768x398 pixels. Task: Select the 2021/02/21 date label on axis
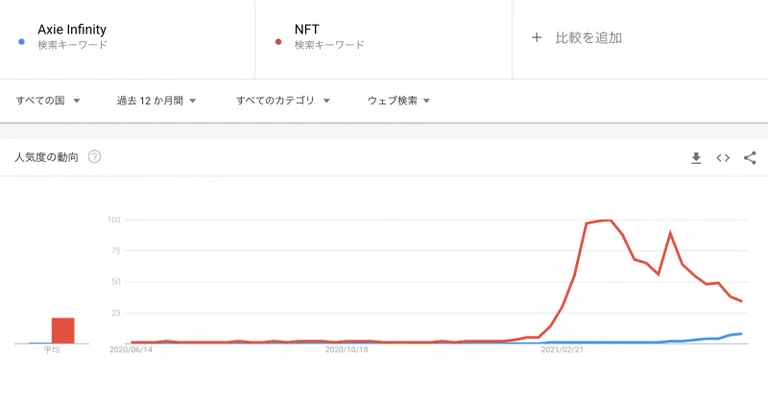point(562,350)
